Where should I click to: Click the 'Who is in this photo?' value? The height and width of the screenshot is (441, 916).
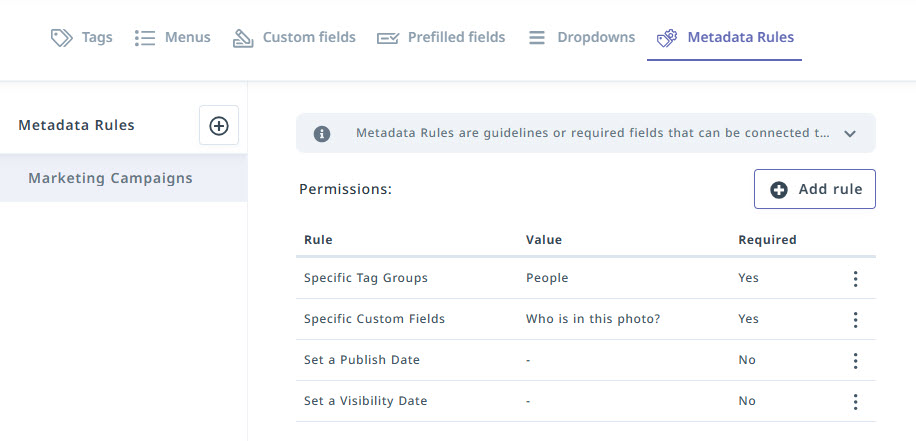[592, 319]
